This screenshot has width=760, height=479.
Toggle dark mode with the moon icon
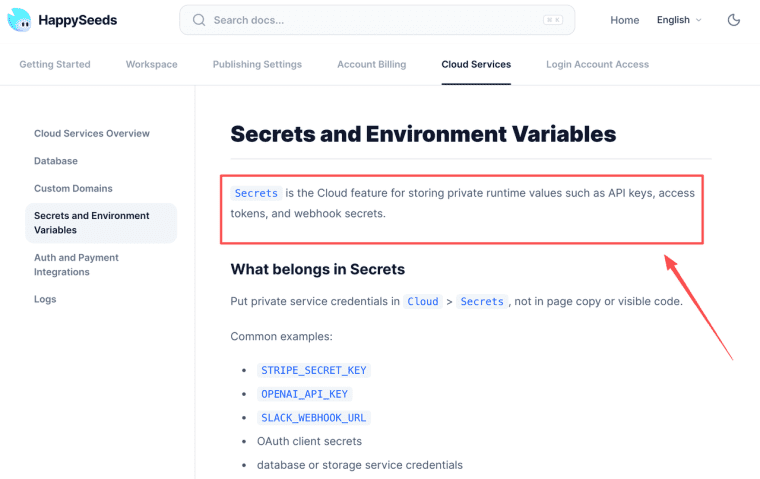pos(734,20)
